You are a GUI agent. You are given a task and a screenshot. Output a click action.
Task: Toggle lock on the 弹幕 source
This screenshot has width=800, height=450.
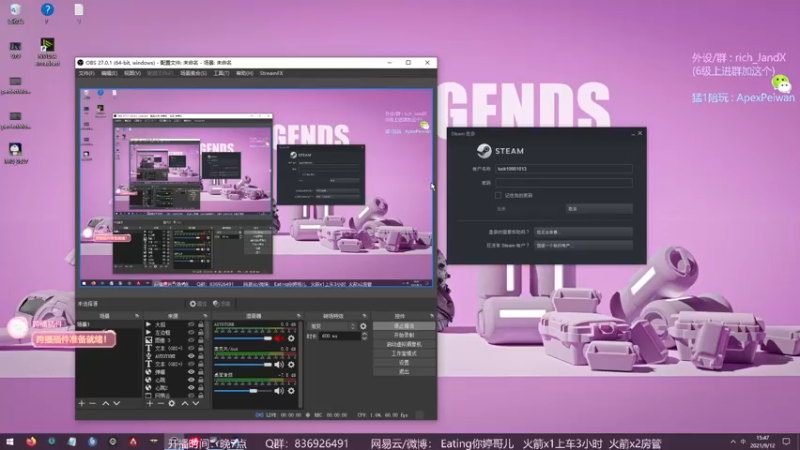pyautogui.click(x=201, y=372)
